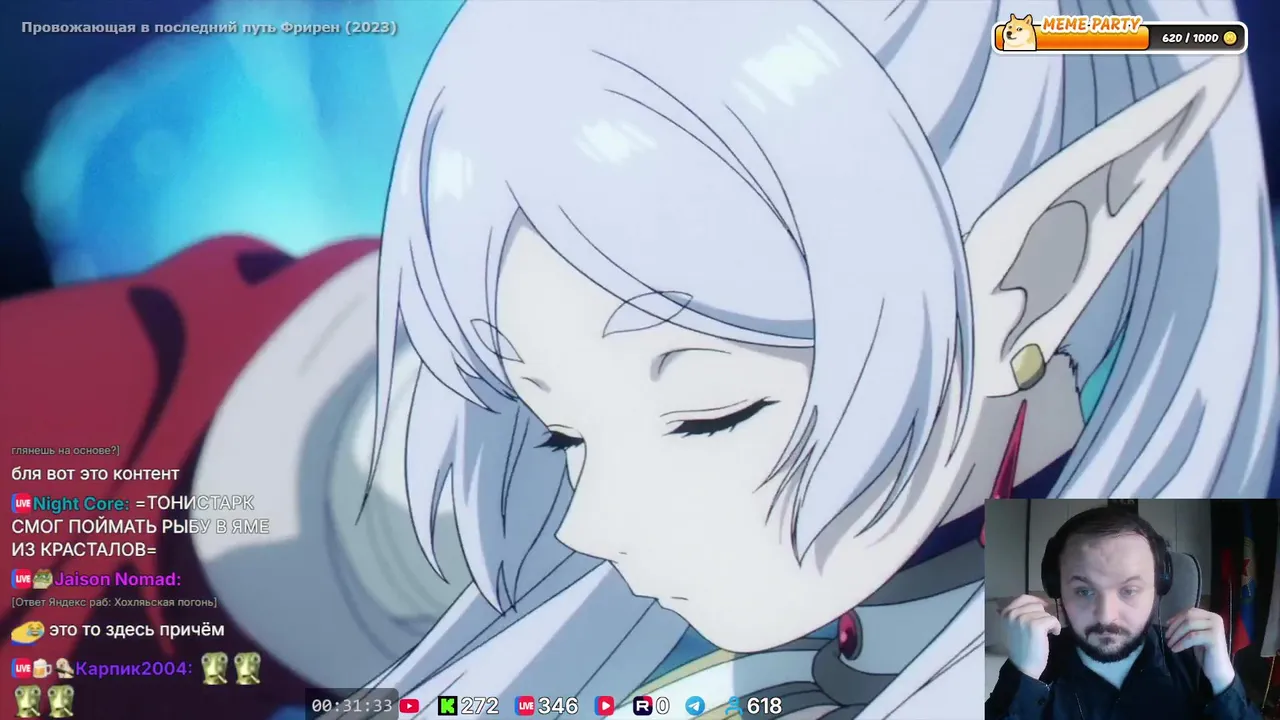Click the Rutube R icon beside 0
The height and width of the screenshot is (720, 1280).
pos(643,706)
